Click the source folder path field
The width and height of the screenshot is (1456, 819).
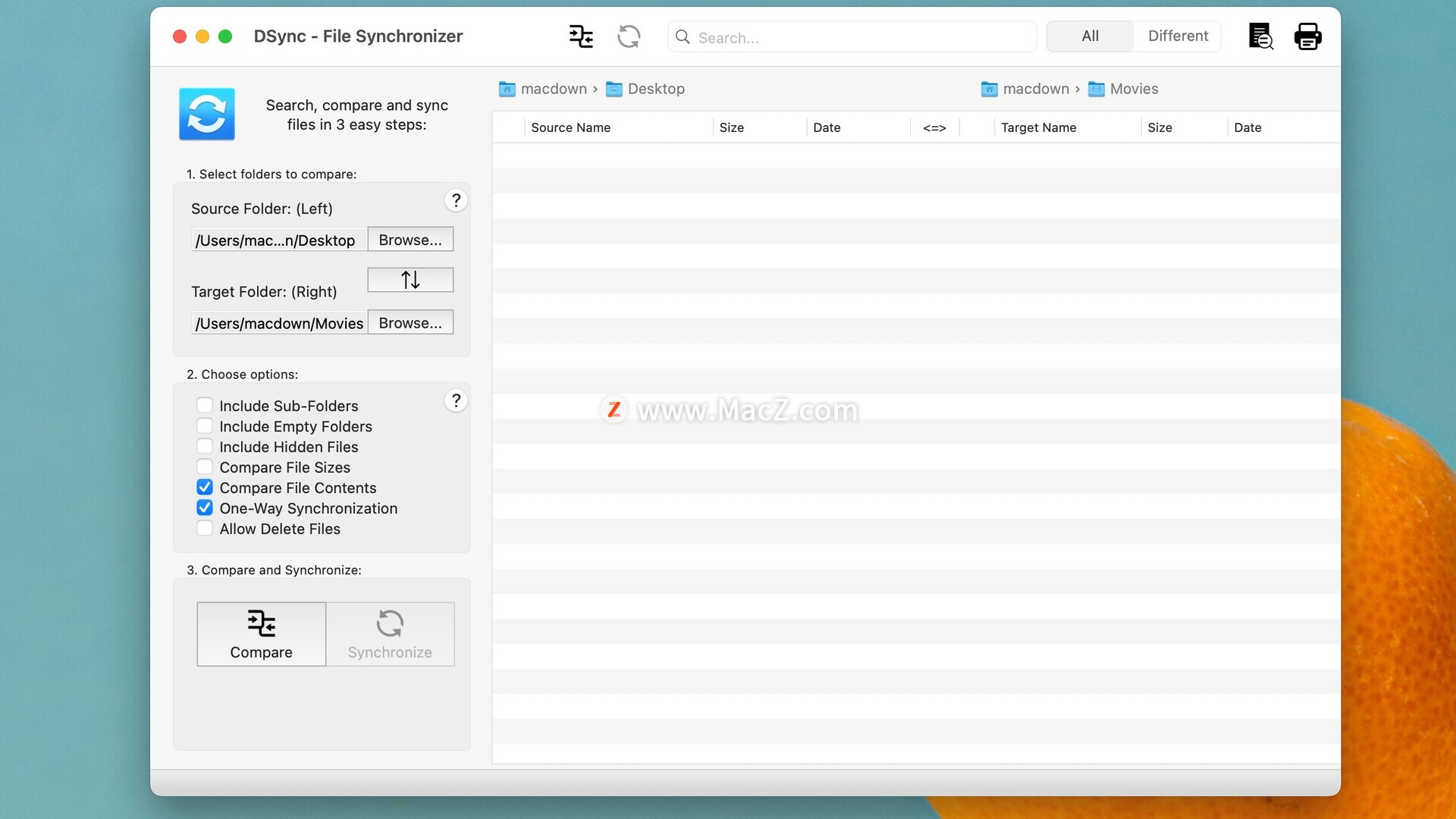(x=280, y=240)
